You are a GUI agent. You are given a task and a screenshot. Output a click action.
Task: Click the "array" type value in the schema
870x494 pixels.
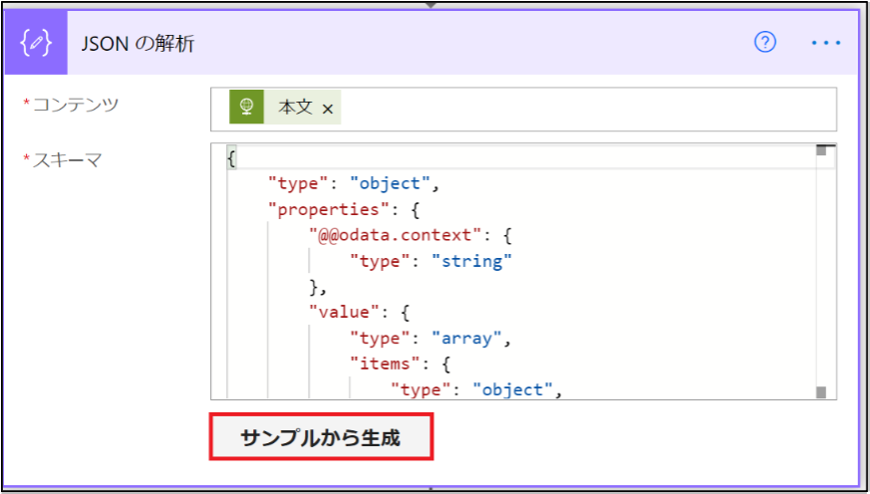point(468,337)
